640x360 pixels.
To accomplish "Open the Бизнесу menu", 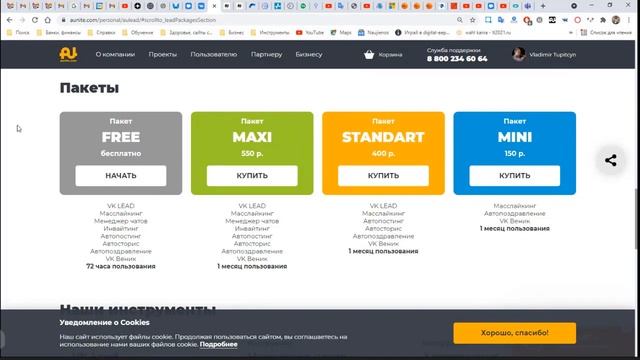I will point(309,54).
